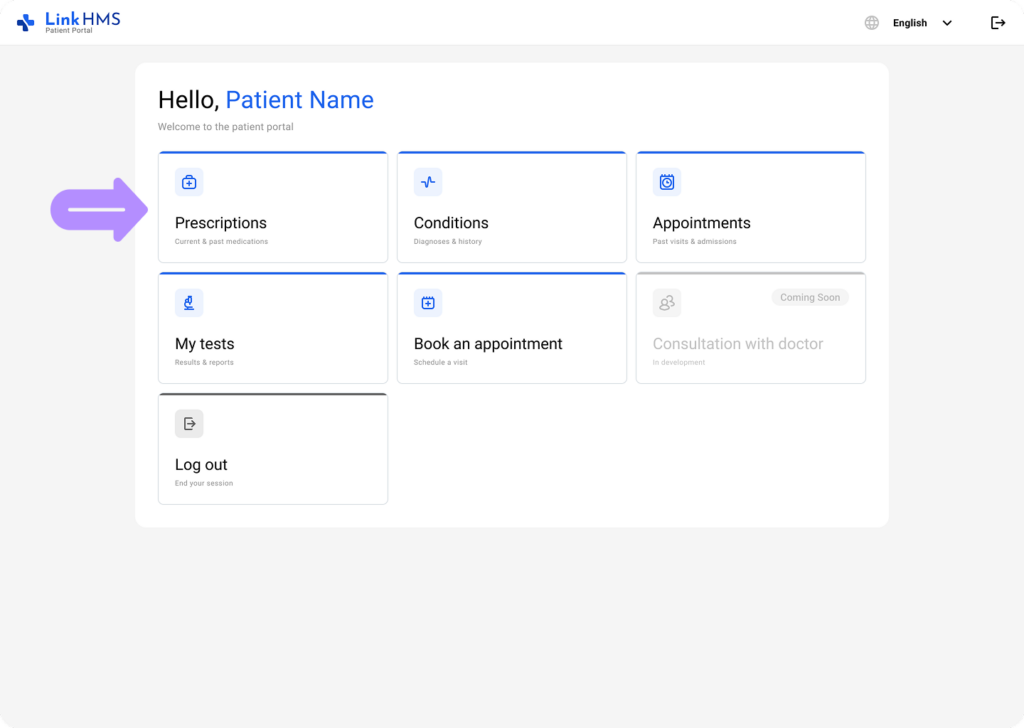Click the Consultation with doctor title
Viewport: 1024px width, 728px height.
click(737, 343)
